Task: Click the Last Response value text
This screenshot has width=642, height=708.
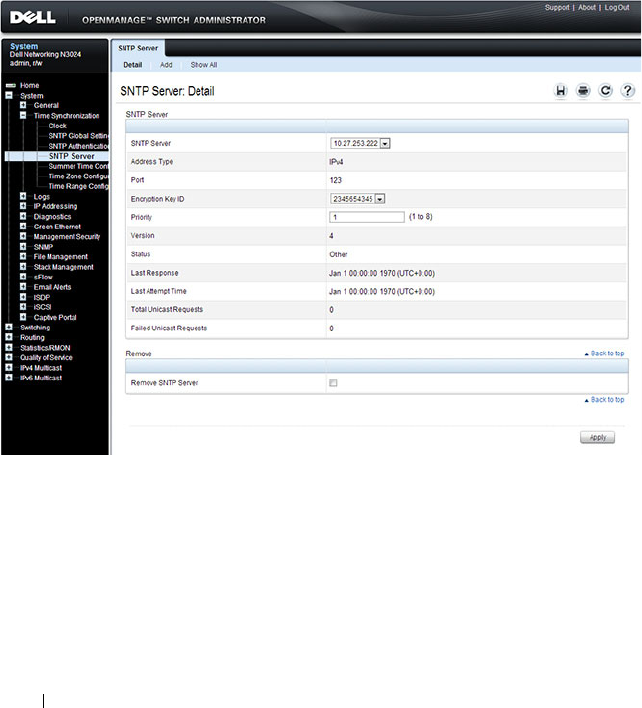Action: [382, 274]
